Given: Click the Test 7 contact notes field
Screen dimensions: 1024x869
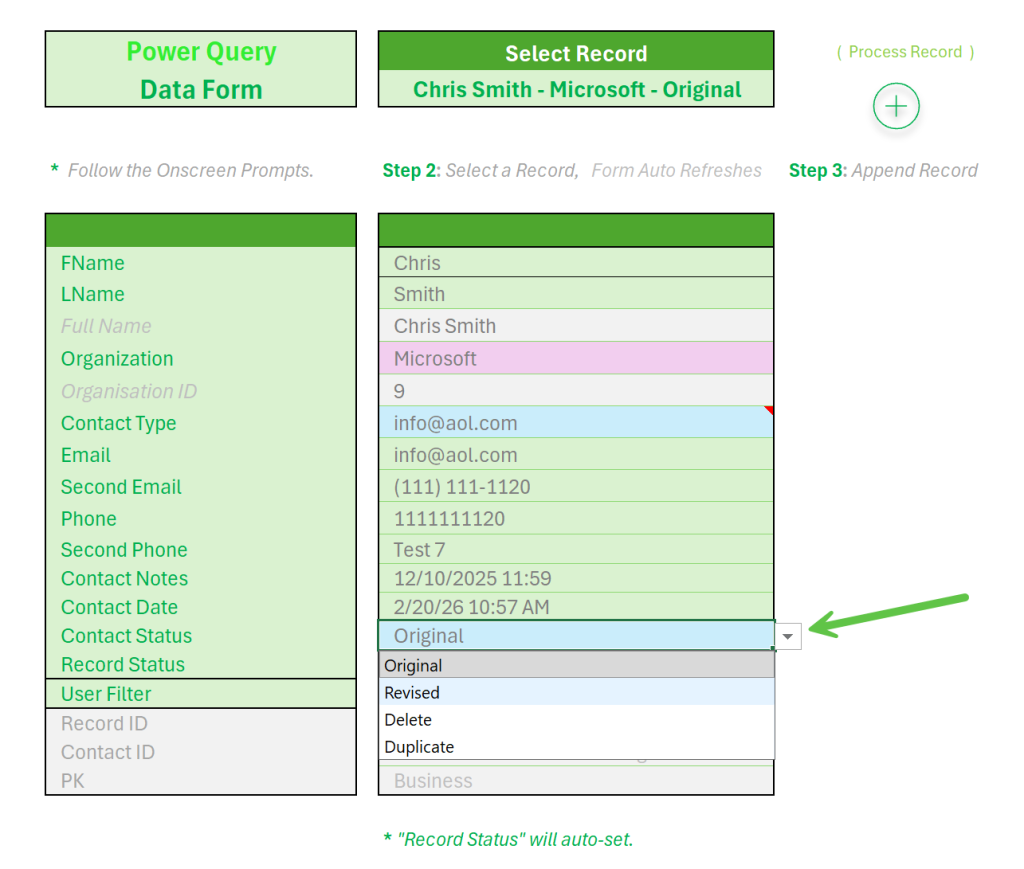Looking at the screenshot, I should [576, 550].
